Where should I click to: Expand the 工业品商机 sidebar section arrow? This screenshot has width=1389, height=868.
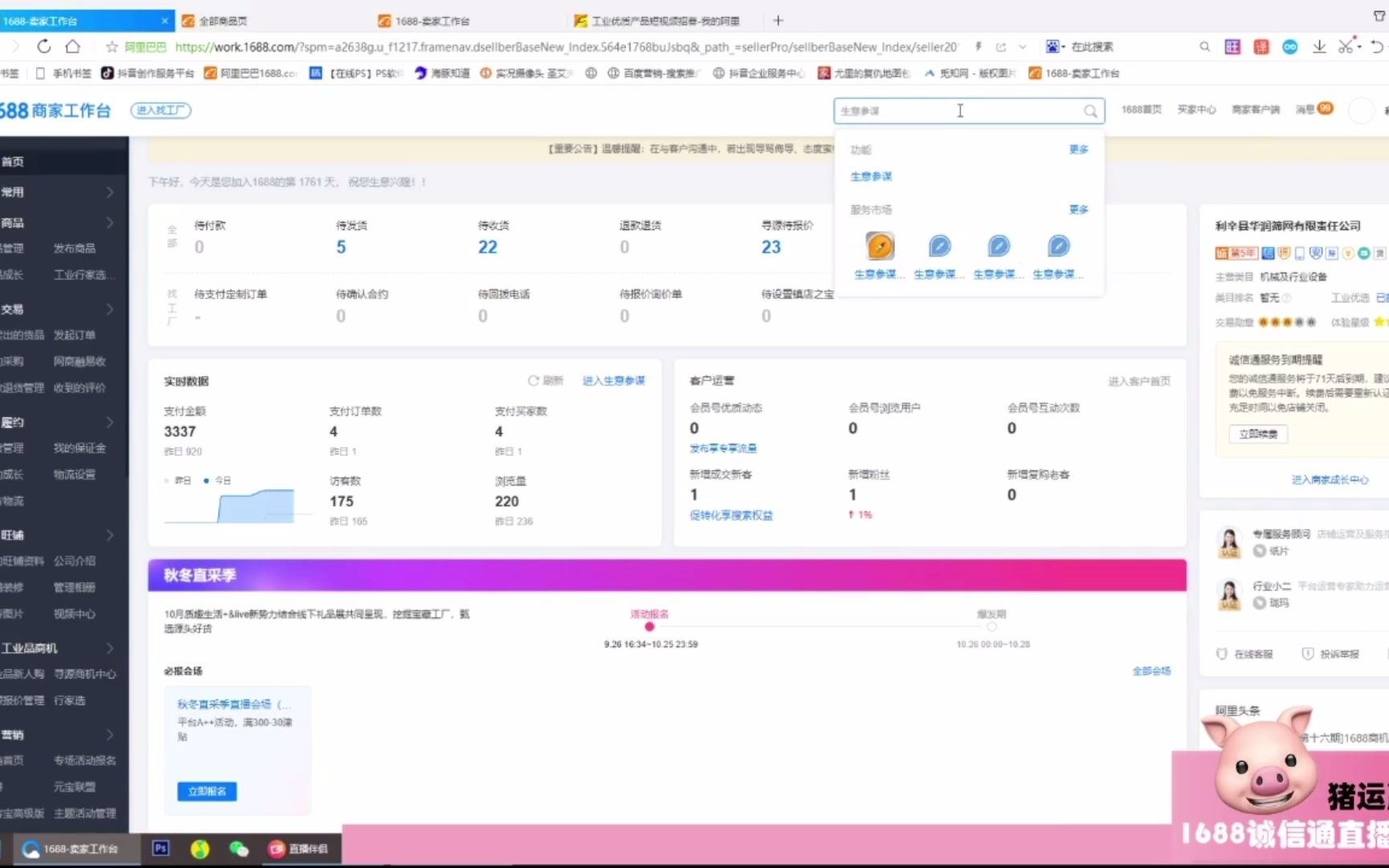110,648
